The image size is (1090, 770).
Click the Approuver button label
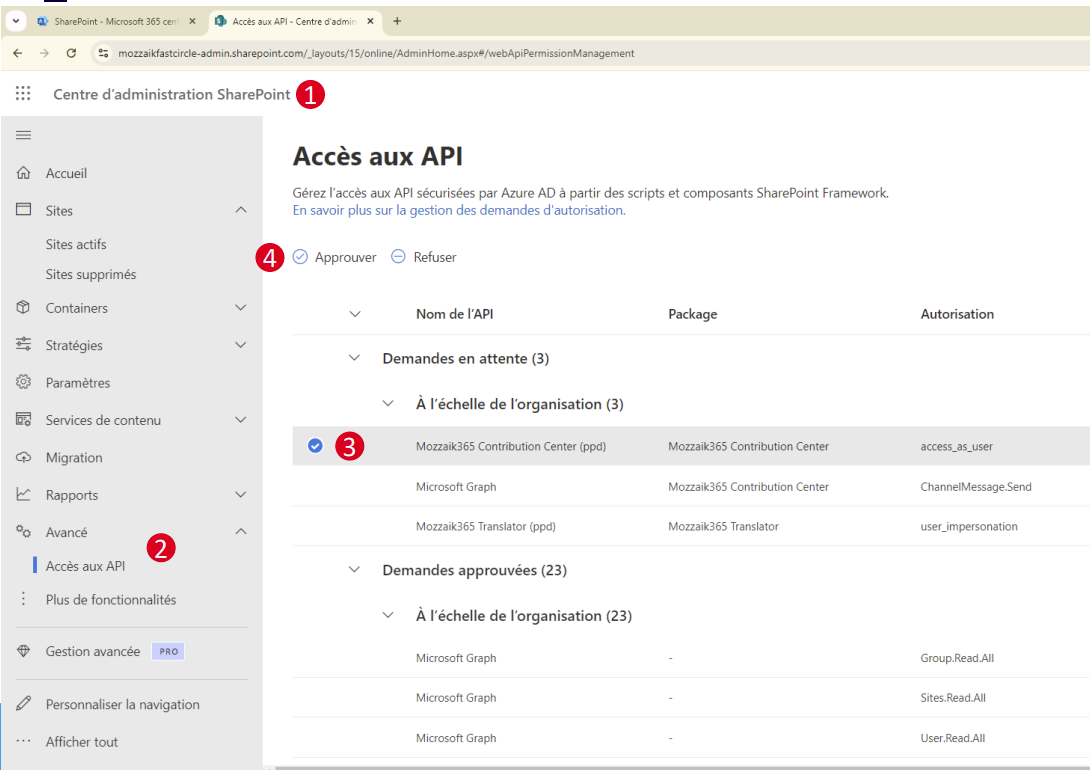pyautogui.click(x=345, y=257)
